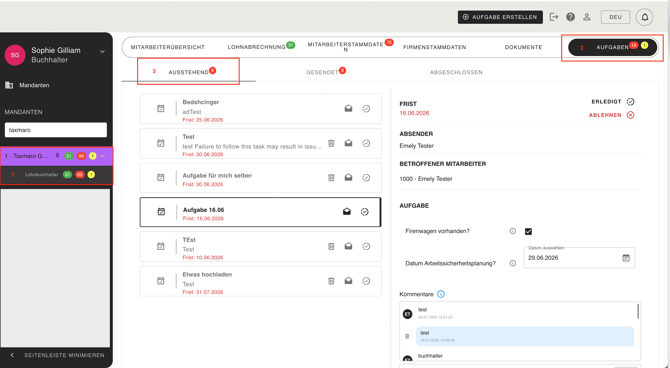Go to Firmenstammdaten tab
670x368 pixels.
435,47
